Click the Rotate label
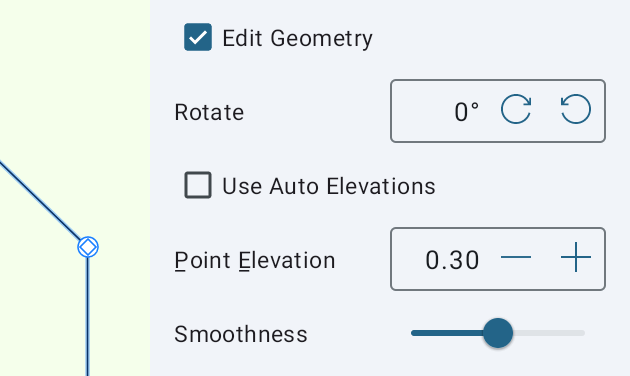630x376 pixels. tap(209, 112)
